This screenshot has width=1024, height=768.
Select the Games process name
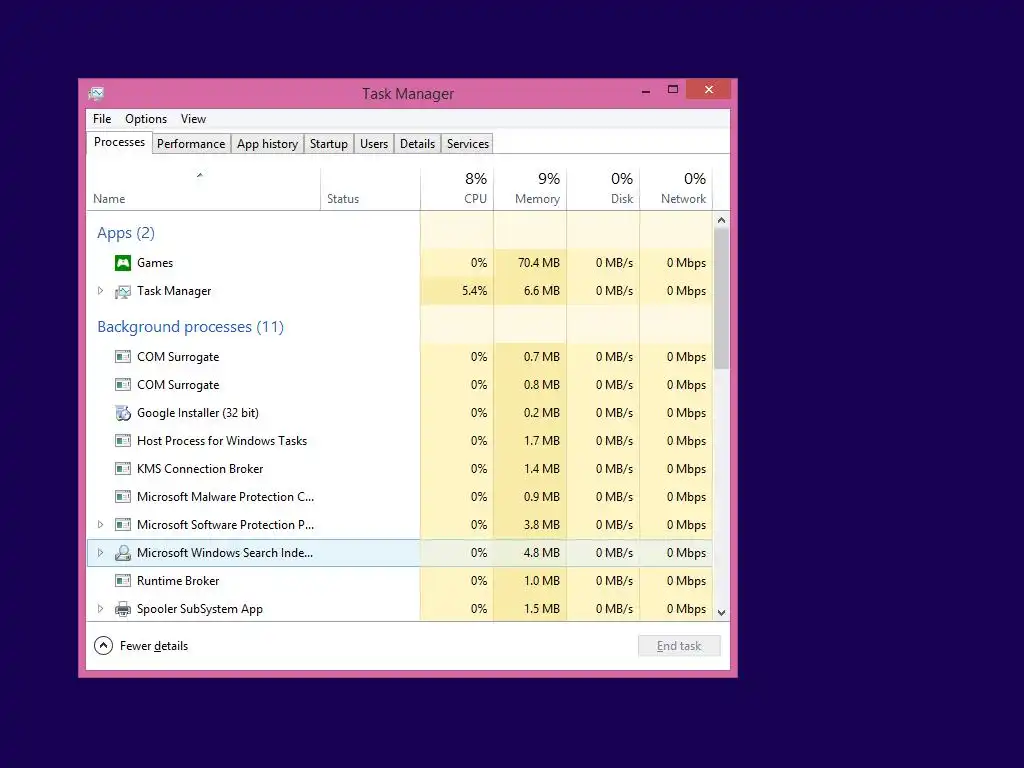tap(155, 263)
